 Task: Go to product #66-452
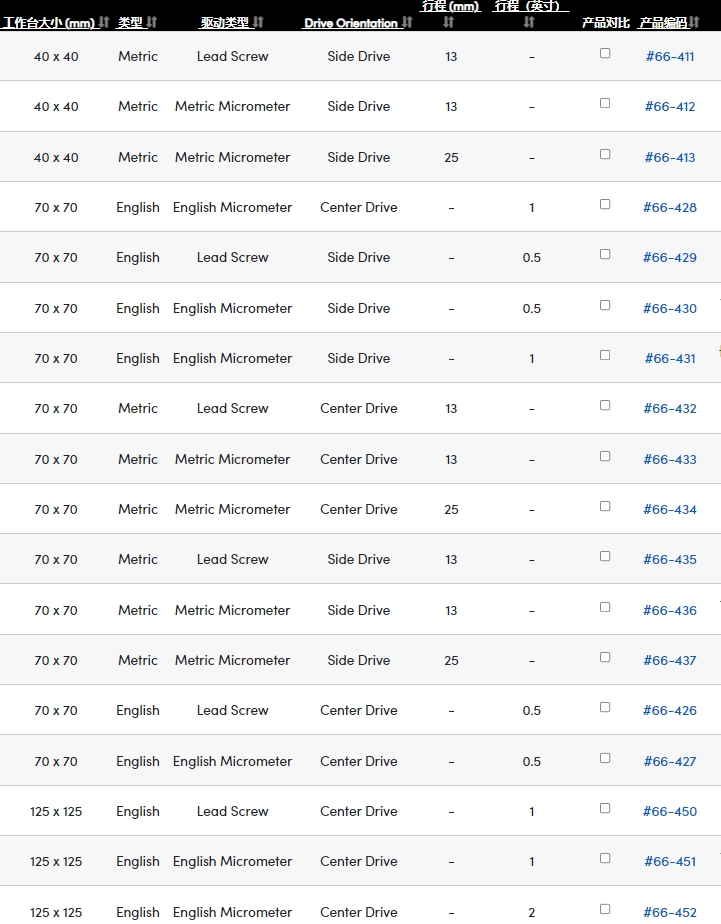(670, 912)
